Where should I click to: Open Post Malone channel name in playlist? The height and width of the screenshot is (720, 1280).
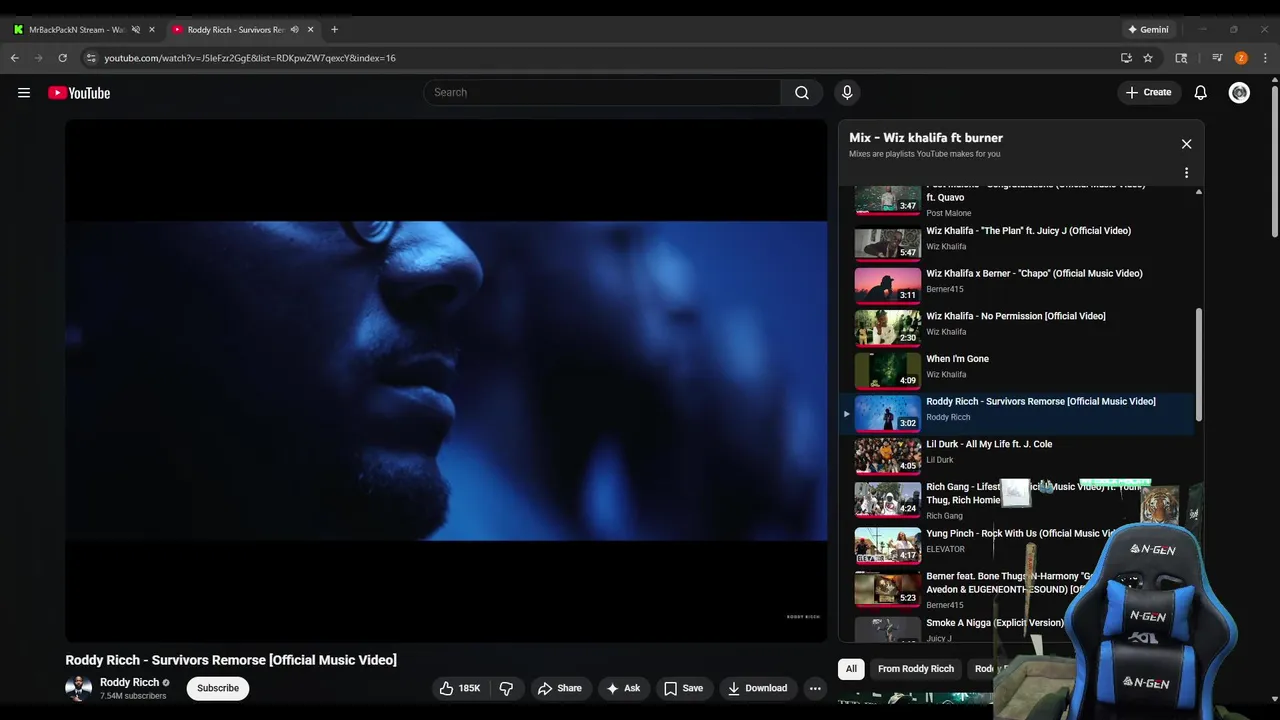tap(948, 214)
